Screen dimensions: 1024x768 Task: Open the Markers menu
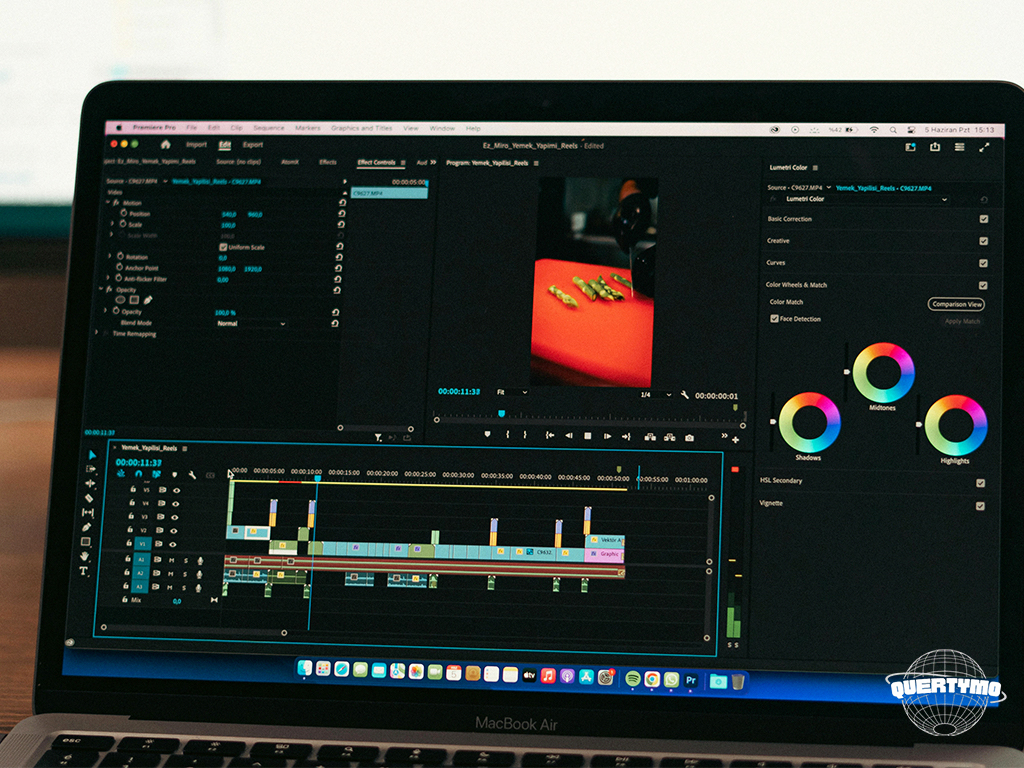click(308, 128)
